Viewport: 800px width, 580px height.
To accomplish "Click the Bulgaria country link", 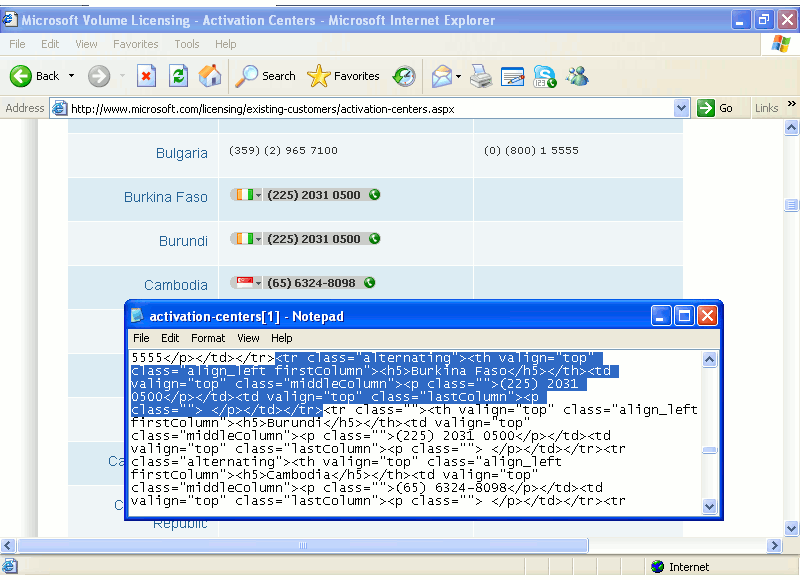I will (182, 153).
